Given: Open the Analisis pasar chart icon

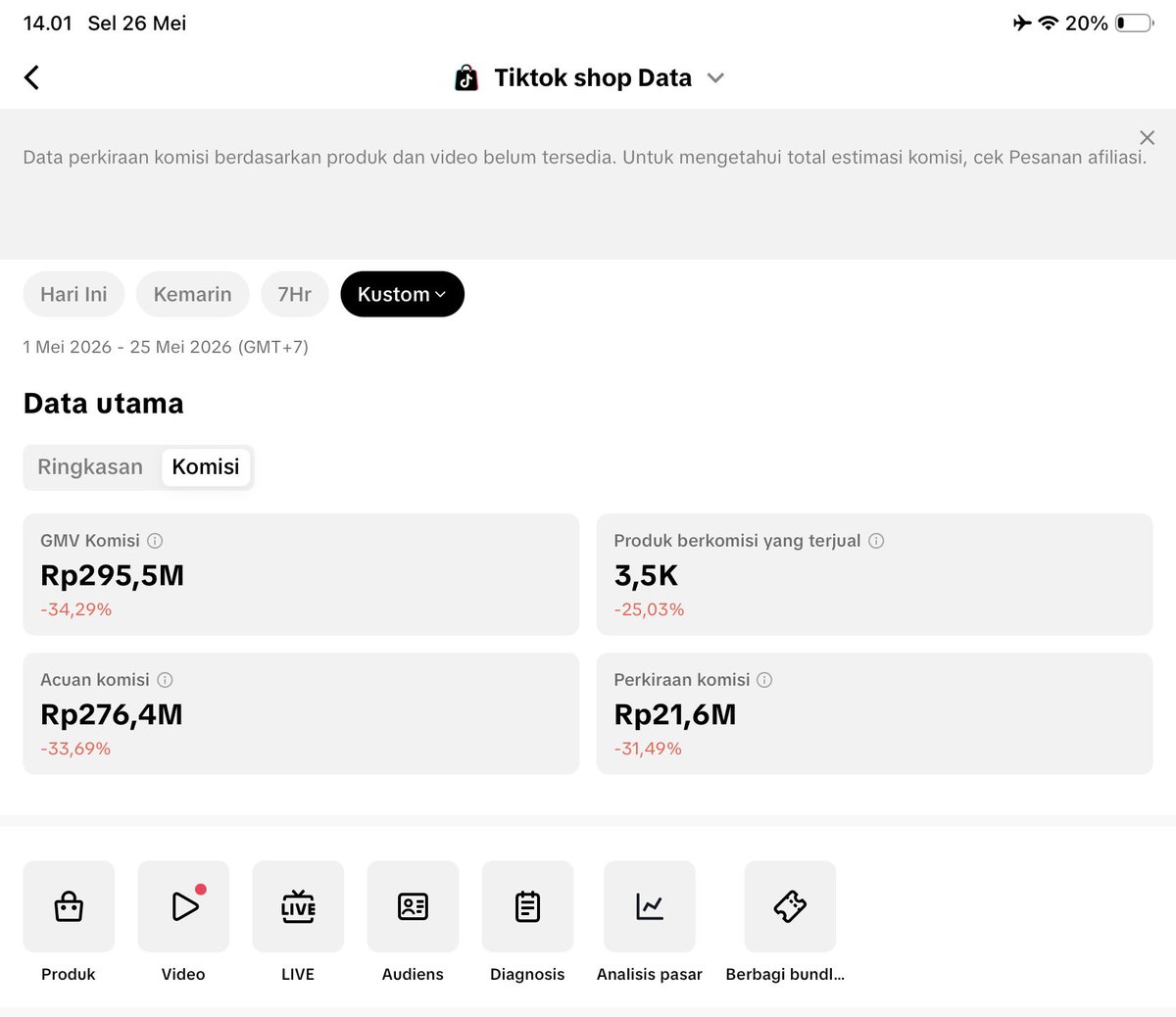Looking at the screenshot, I should pos(650,906).
